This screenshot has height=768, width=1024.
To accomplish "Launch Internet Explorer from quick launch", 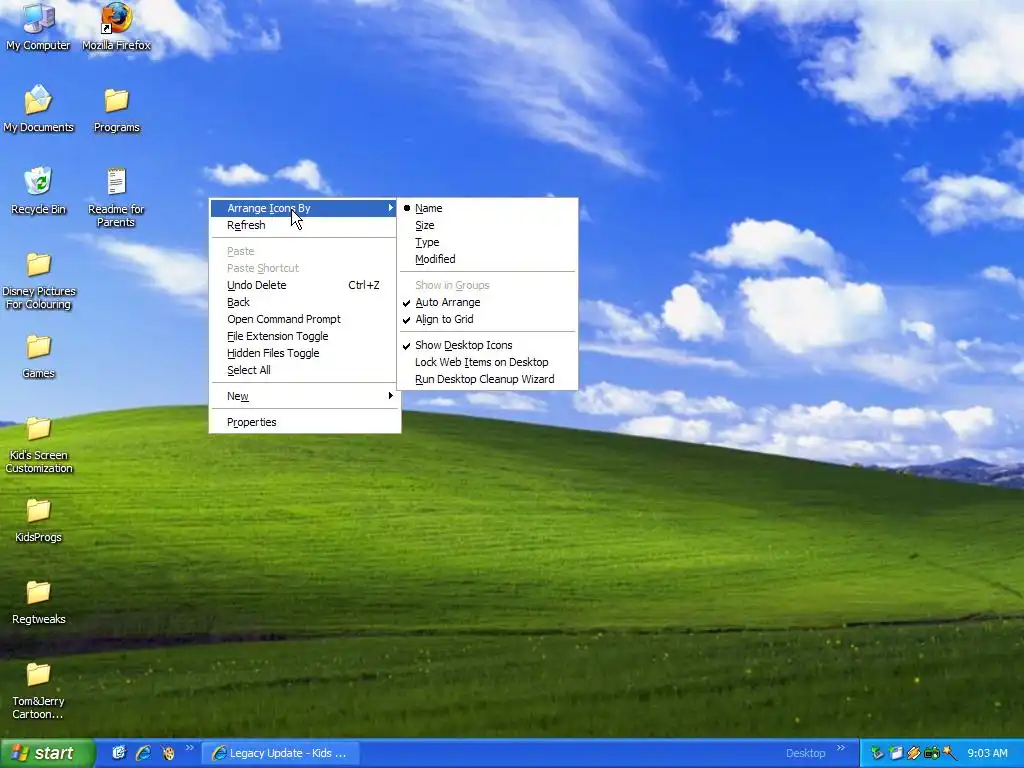I will (x=143, y=753).
